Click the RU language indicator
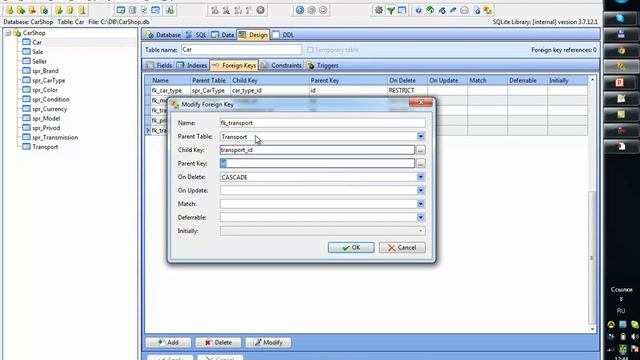 [621, 311]
